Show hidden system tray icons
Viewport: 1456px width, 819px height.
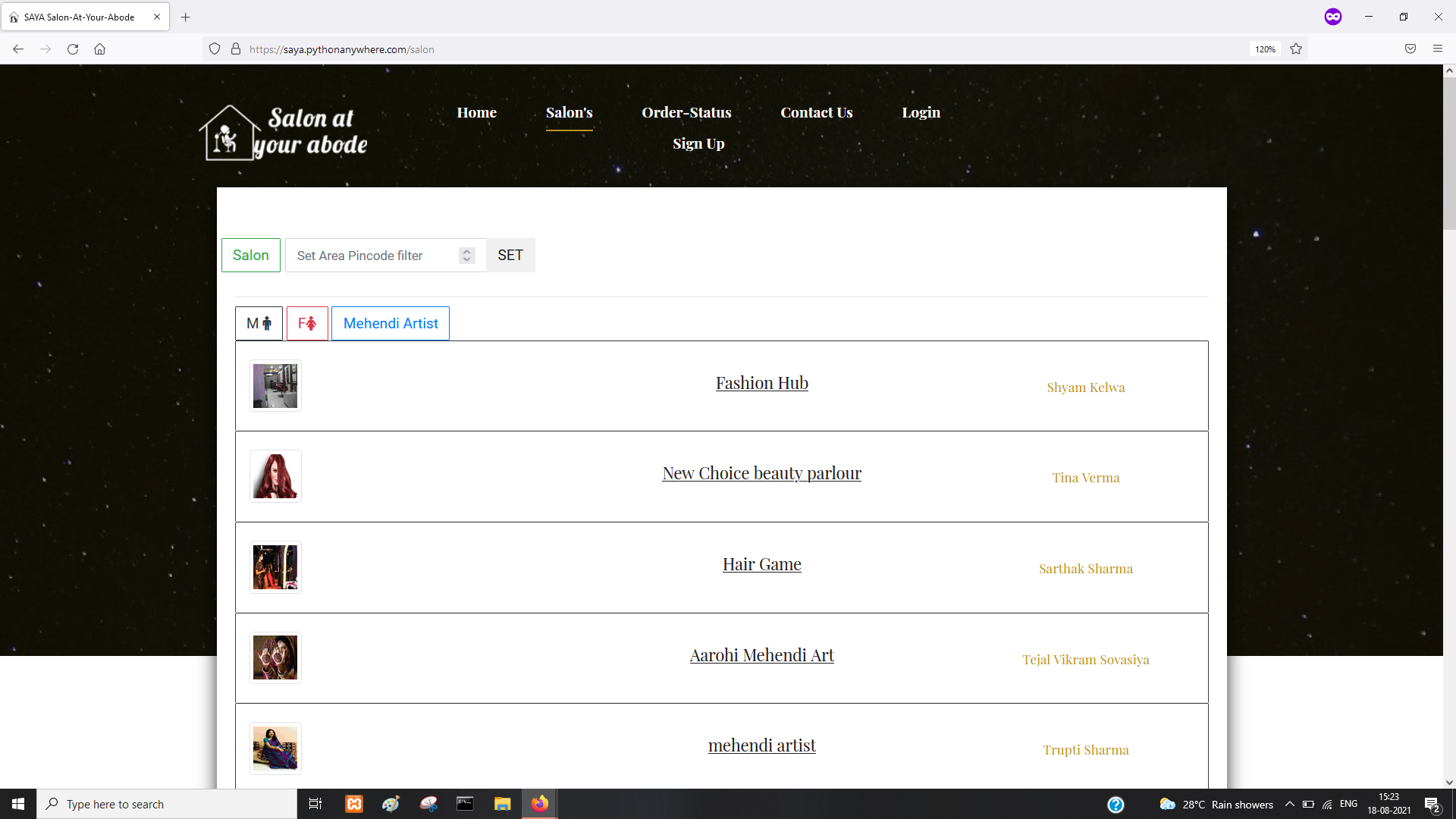(1289, 804)
